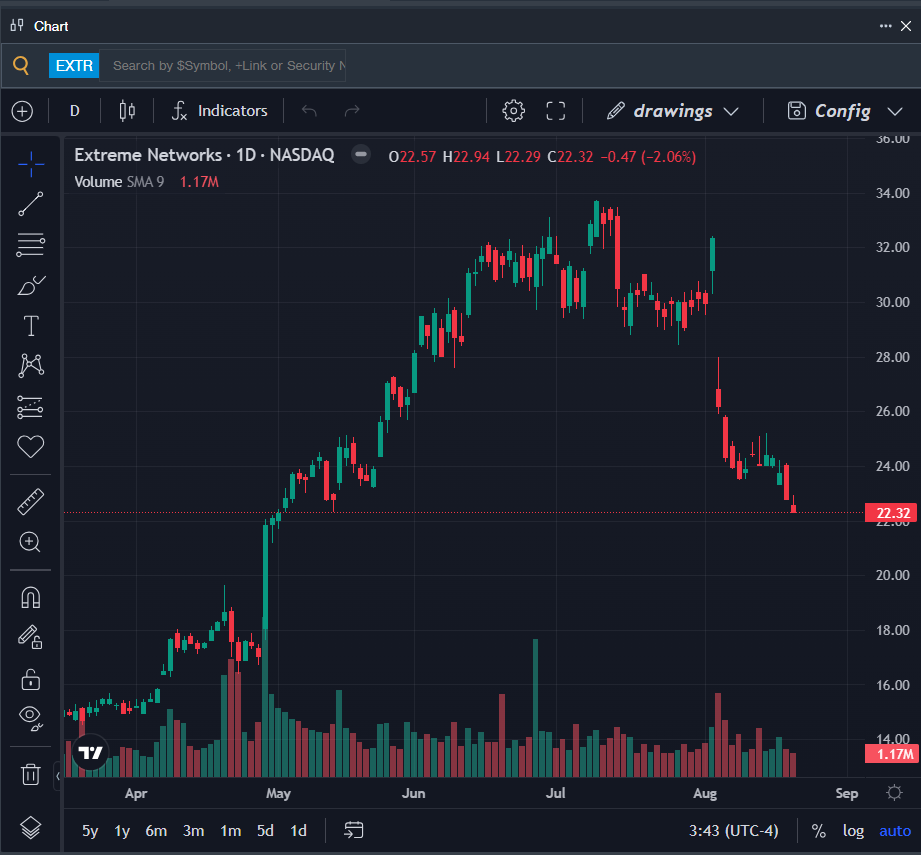Select the brush drawing tool
The width and height of the screenshot is (921, 855).
click(x=31, y=285)
